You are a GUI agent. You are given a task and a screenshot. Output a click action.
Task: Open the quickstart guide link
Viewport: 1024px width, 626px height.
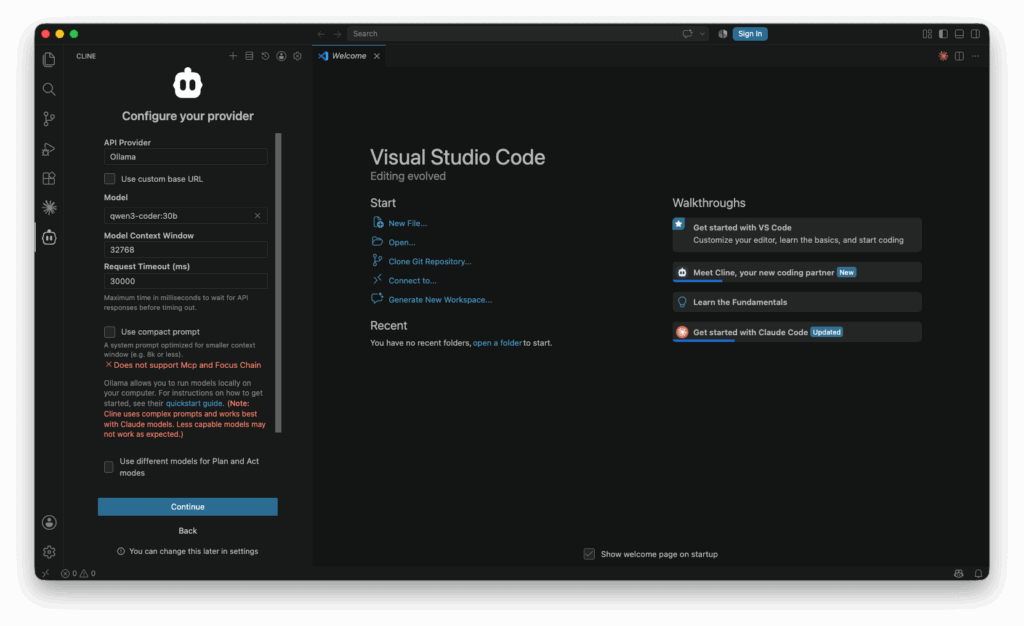(194, 403)
